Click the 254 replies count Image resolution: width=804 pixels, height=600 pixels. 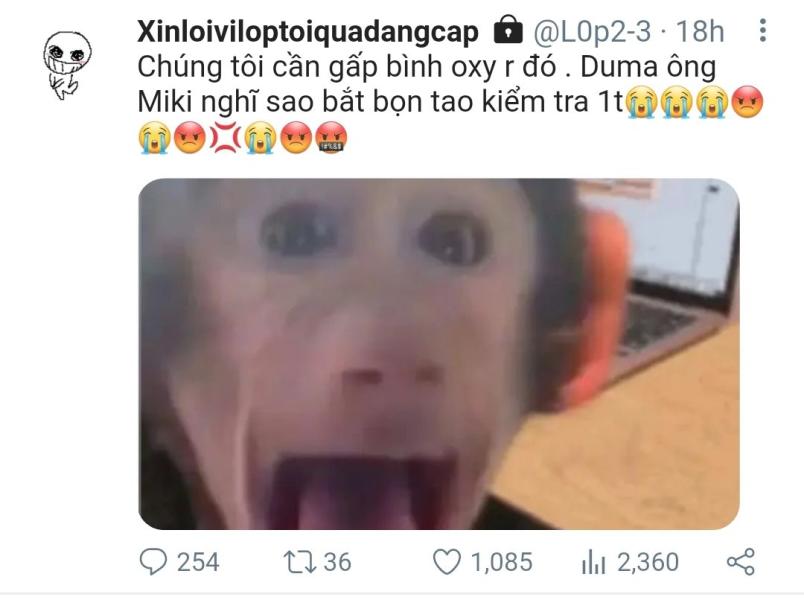pyautogui.click(x=198, y=562)
